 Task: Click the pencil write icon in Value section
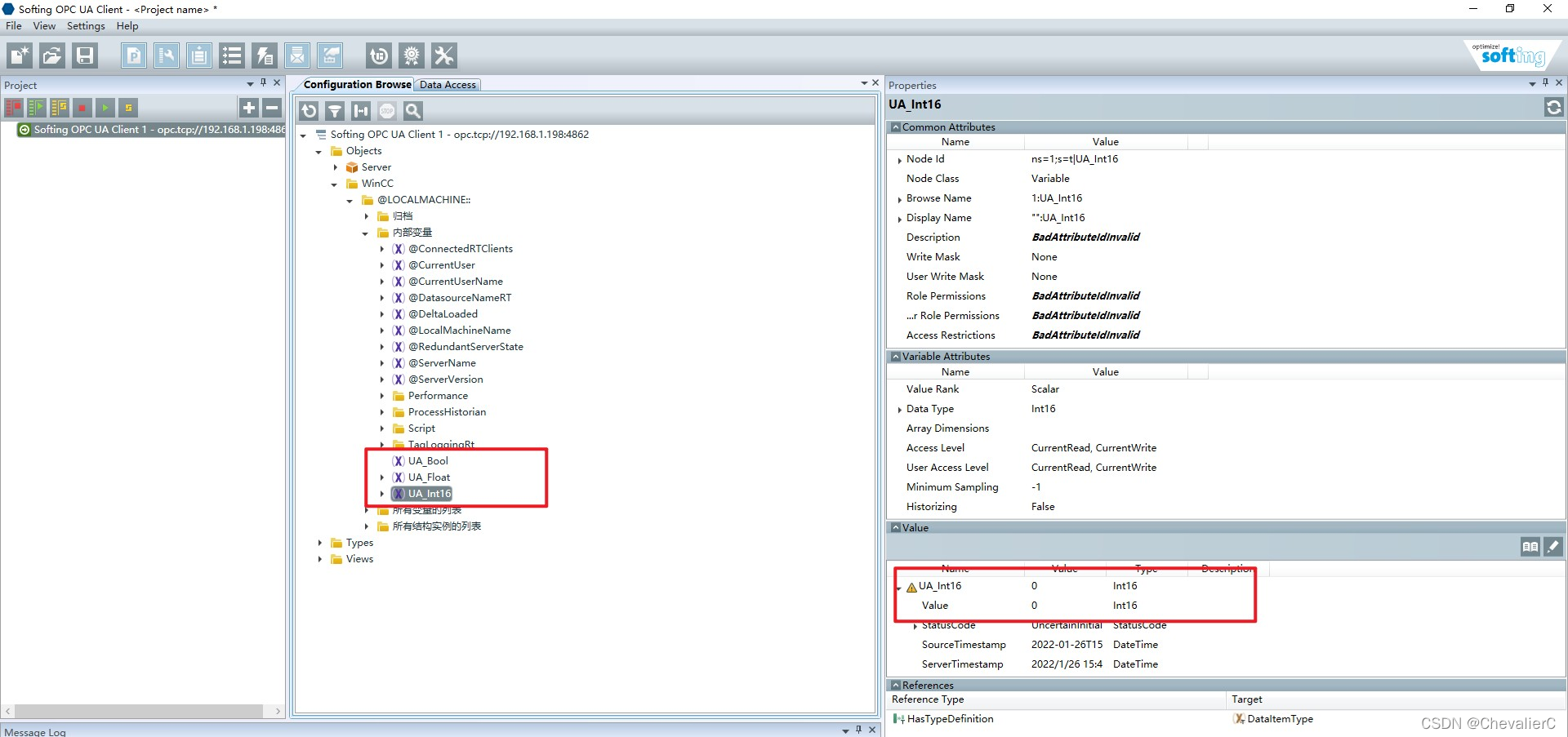1553,547
